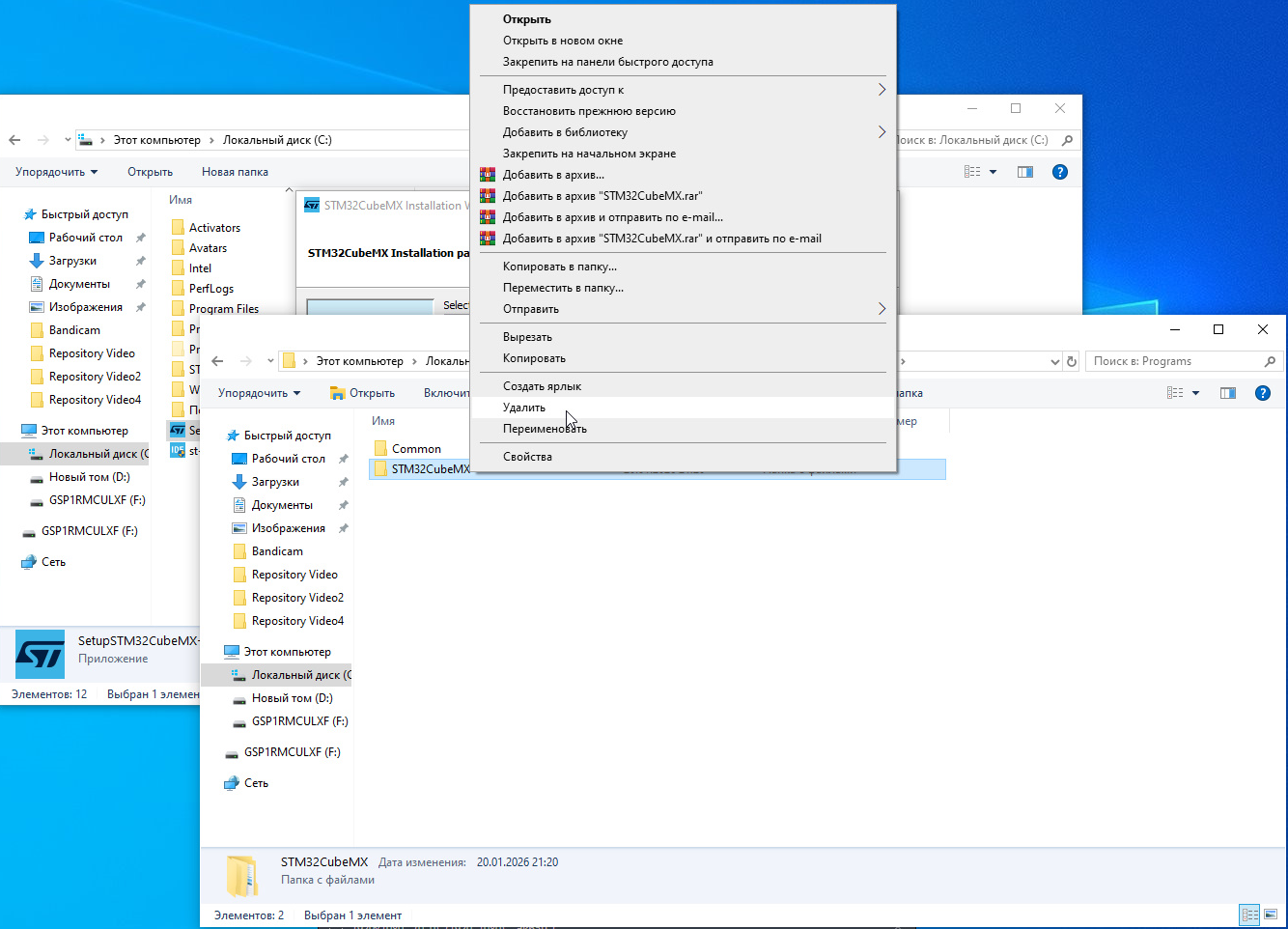
Task: Click forward arrow in Programs window
Action: (245, 361)
